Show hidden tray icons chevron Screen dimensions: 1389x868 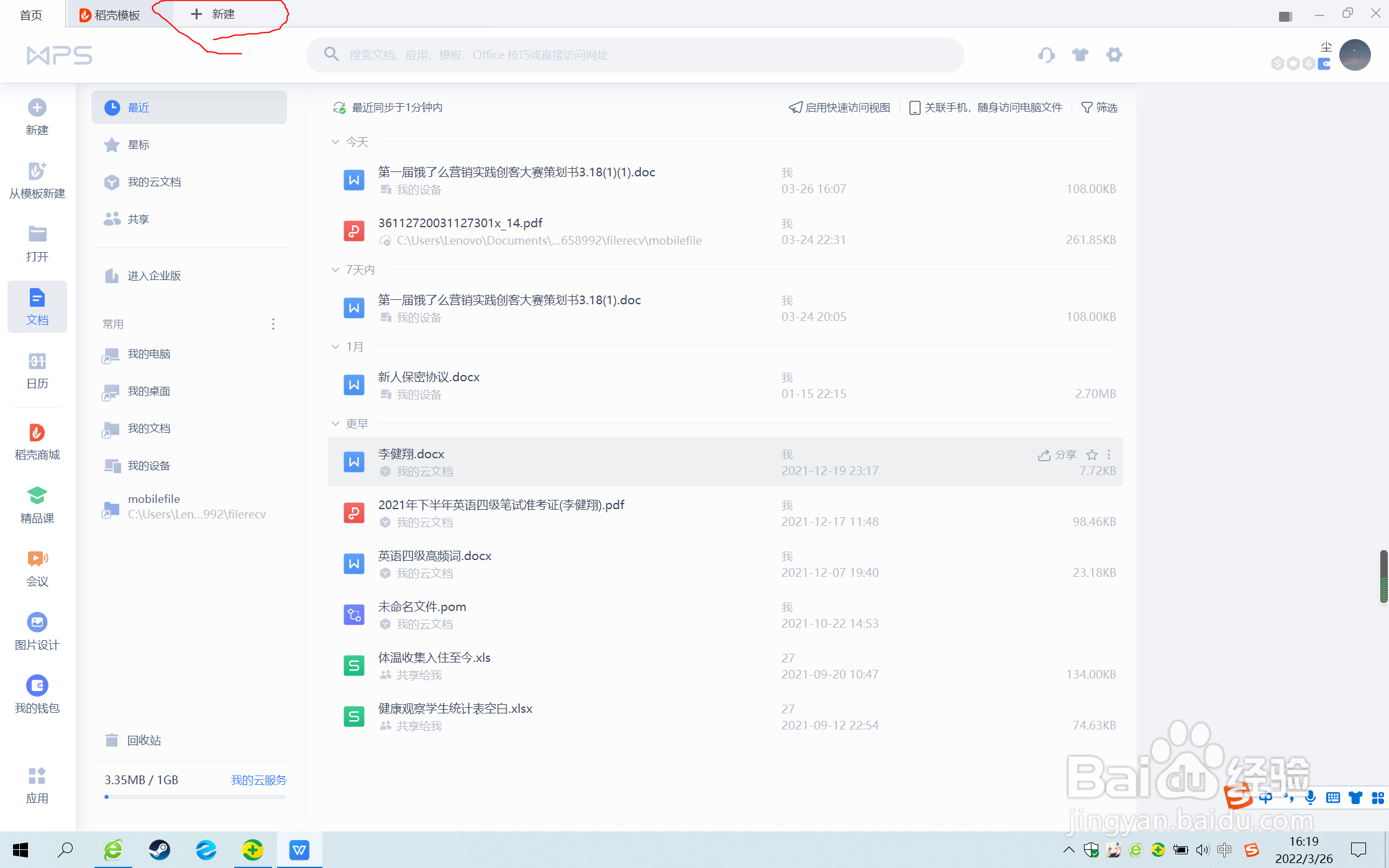1068,849
